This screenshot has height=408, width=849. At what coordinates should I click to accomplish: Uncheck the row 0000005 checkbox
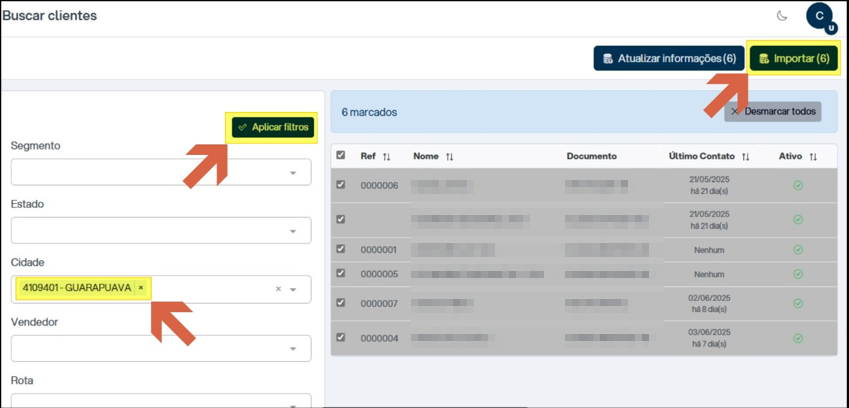(341, 273)
